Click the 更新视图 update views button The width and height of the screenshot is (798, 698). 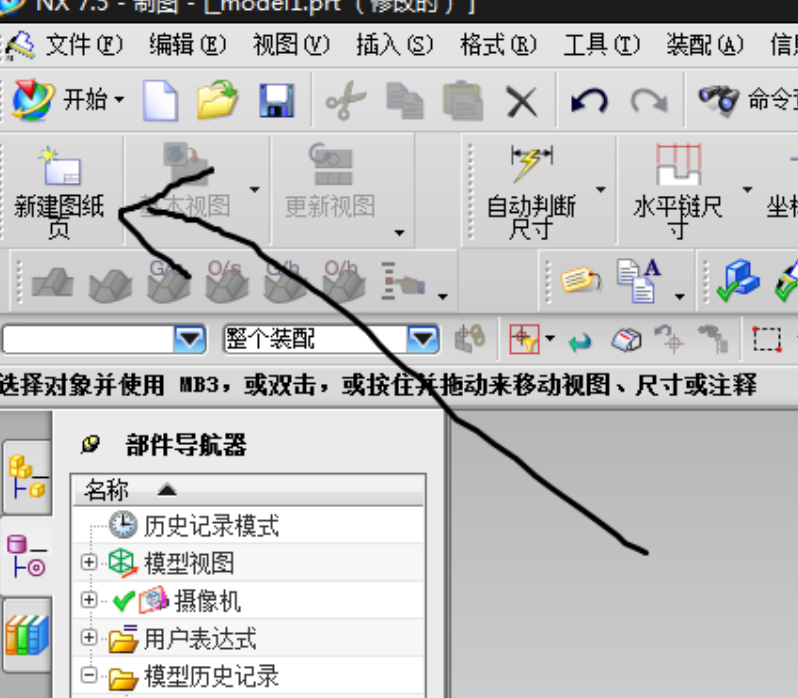(x=330, y=181)
